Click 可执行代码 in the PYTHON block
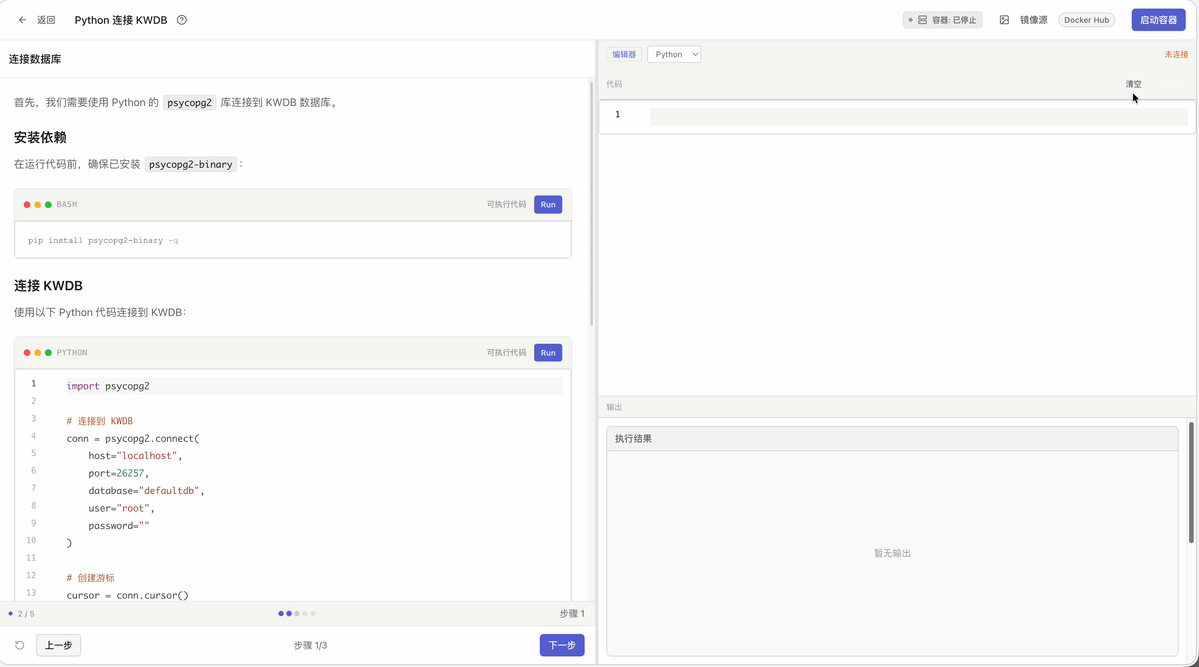1199x667 pixels. (506, 353)
